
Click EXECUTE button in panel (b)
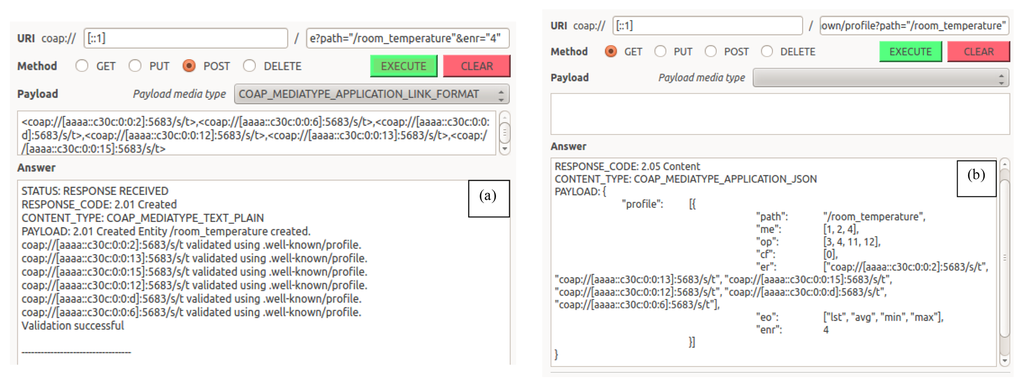pos(910,52)
